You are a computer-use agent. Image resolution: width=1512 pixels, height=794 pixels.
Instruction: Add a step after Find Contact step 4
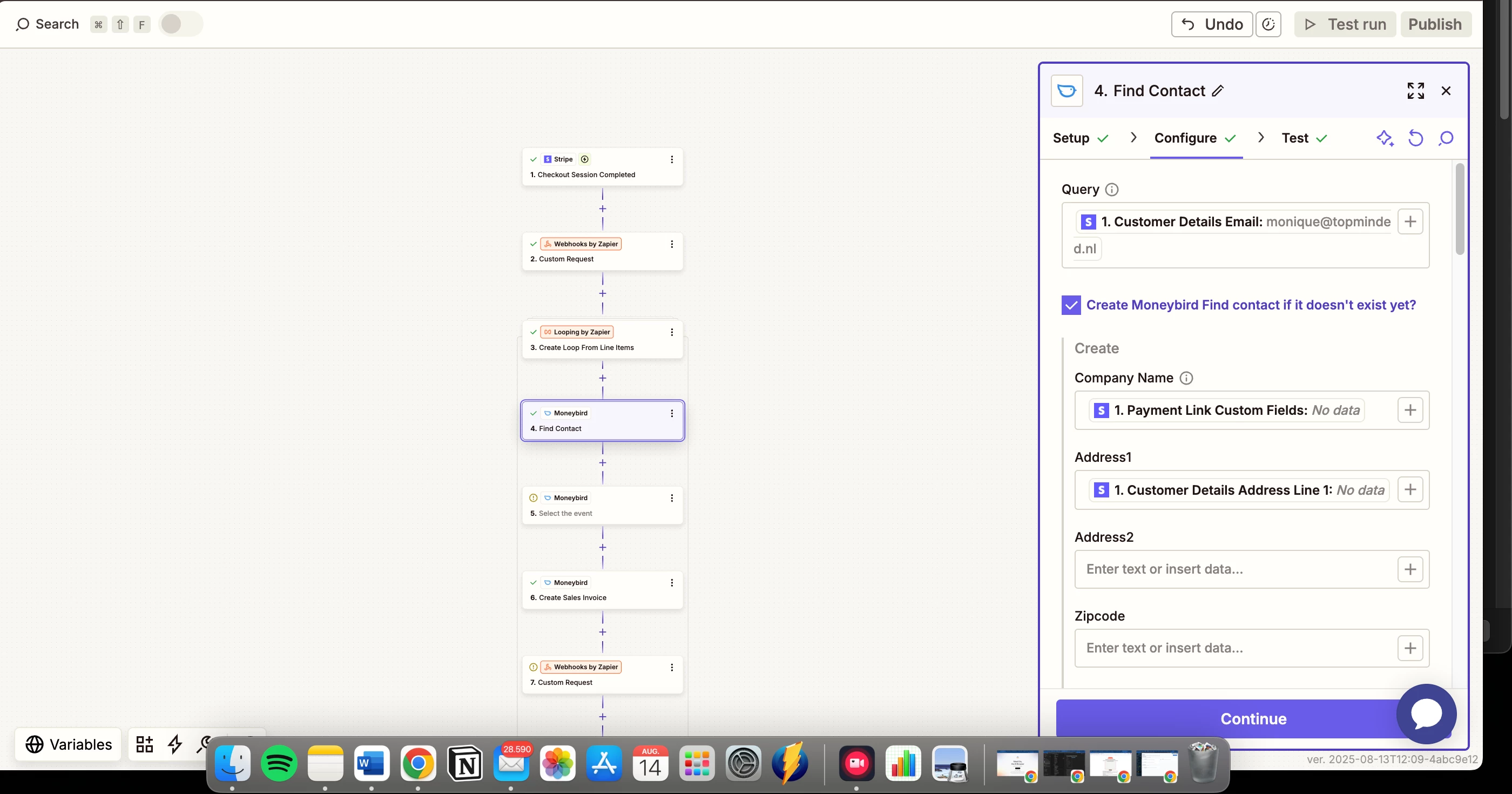pos(602,463)
